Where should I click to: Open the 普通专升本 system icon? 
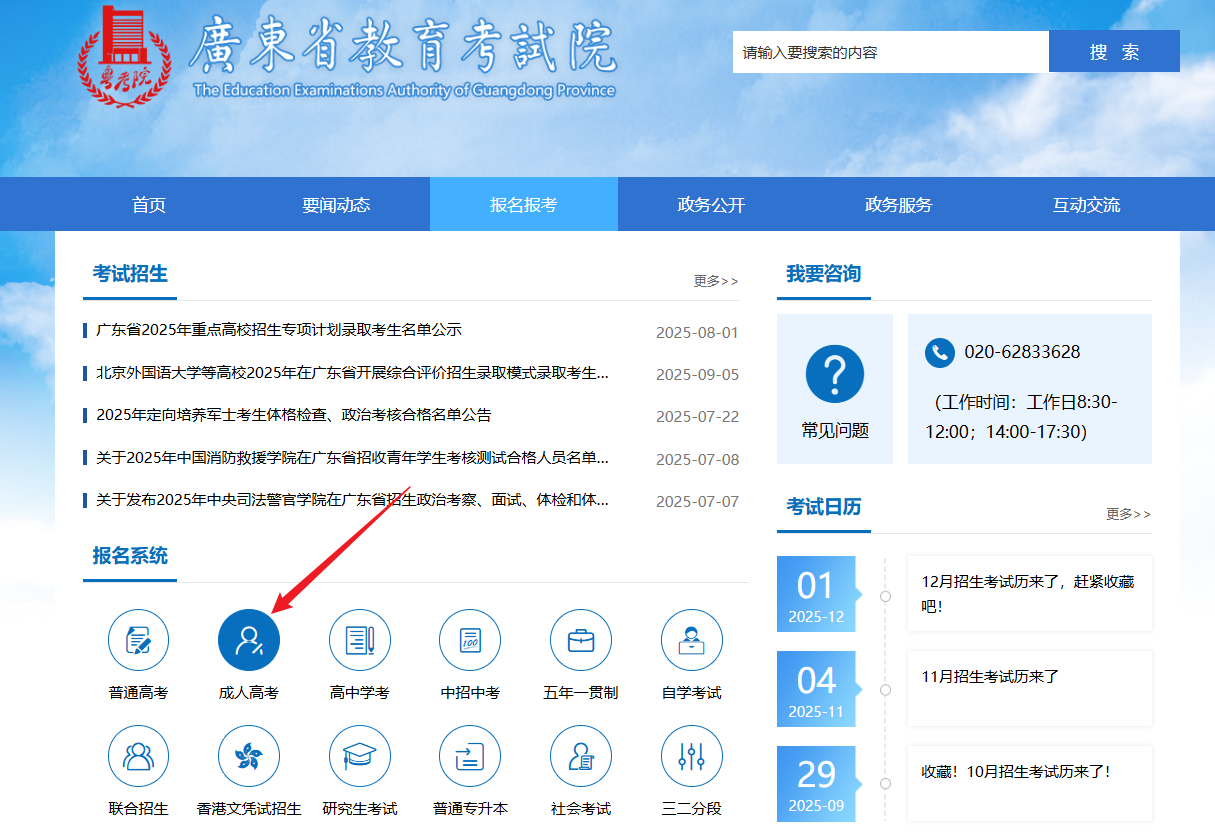[470, 756]
